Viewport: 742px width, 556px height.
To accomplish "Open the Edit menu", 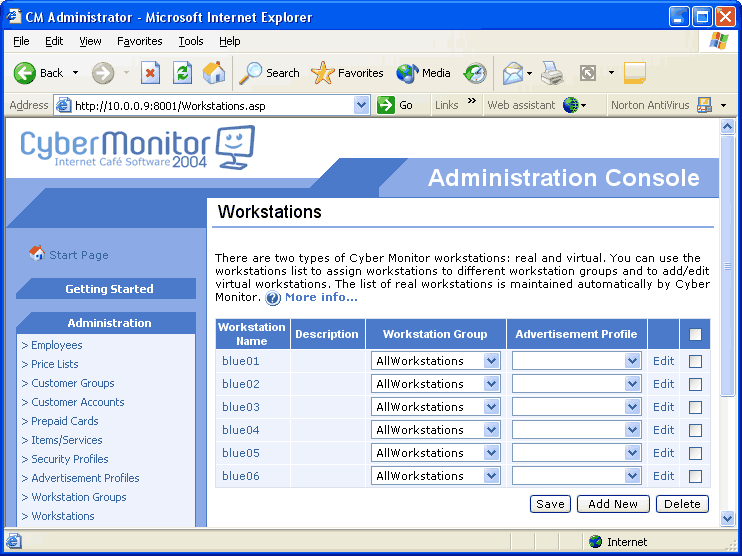I will (x=54, y=41).
